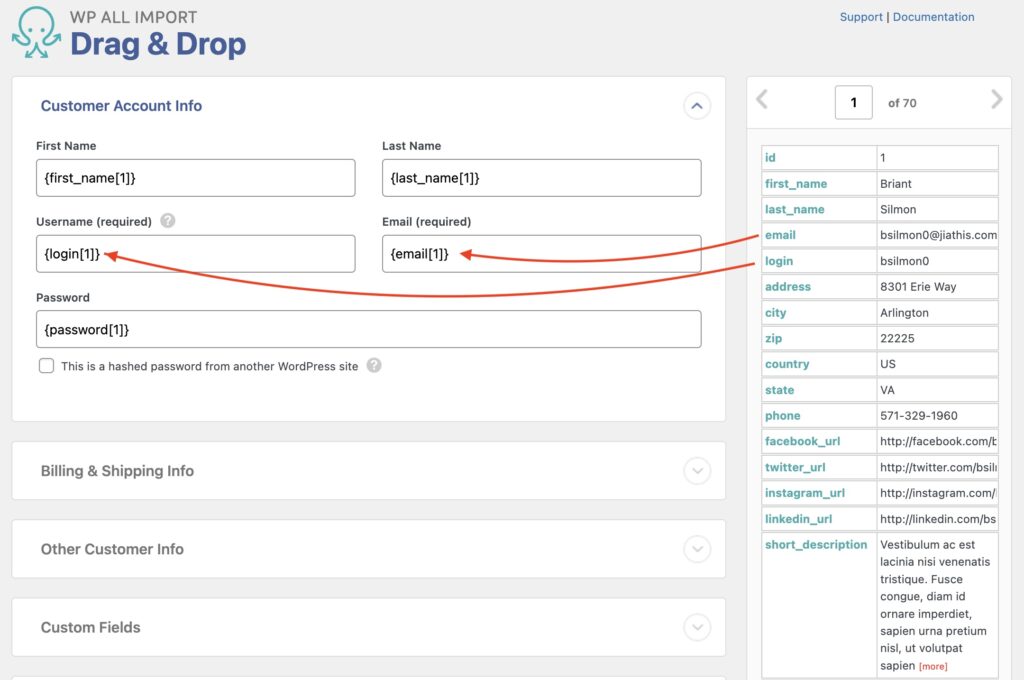1024x680 pixels.
Task: Go to next record with right arrow
Action: point(995,100)
